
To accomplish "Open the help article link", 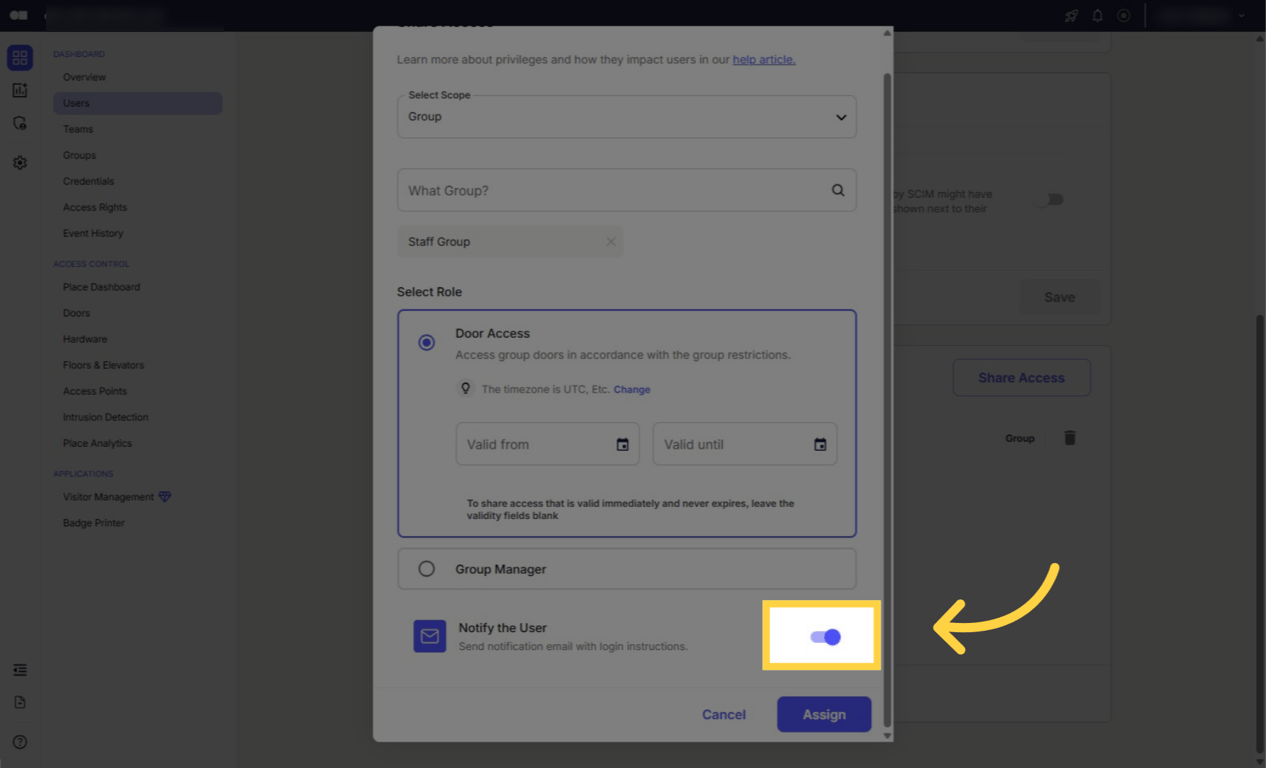I will pos(763,59).
